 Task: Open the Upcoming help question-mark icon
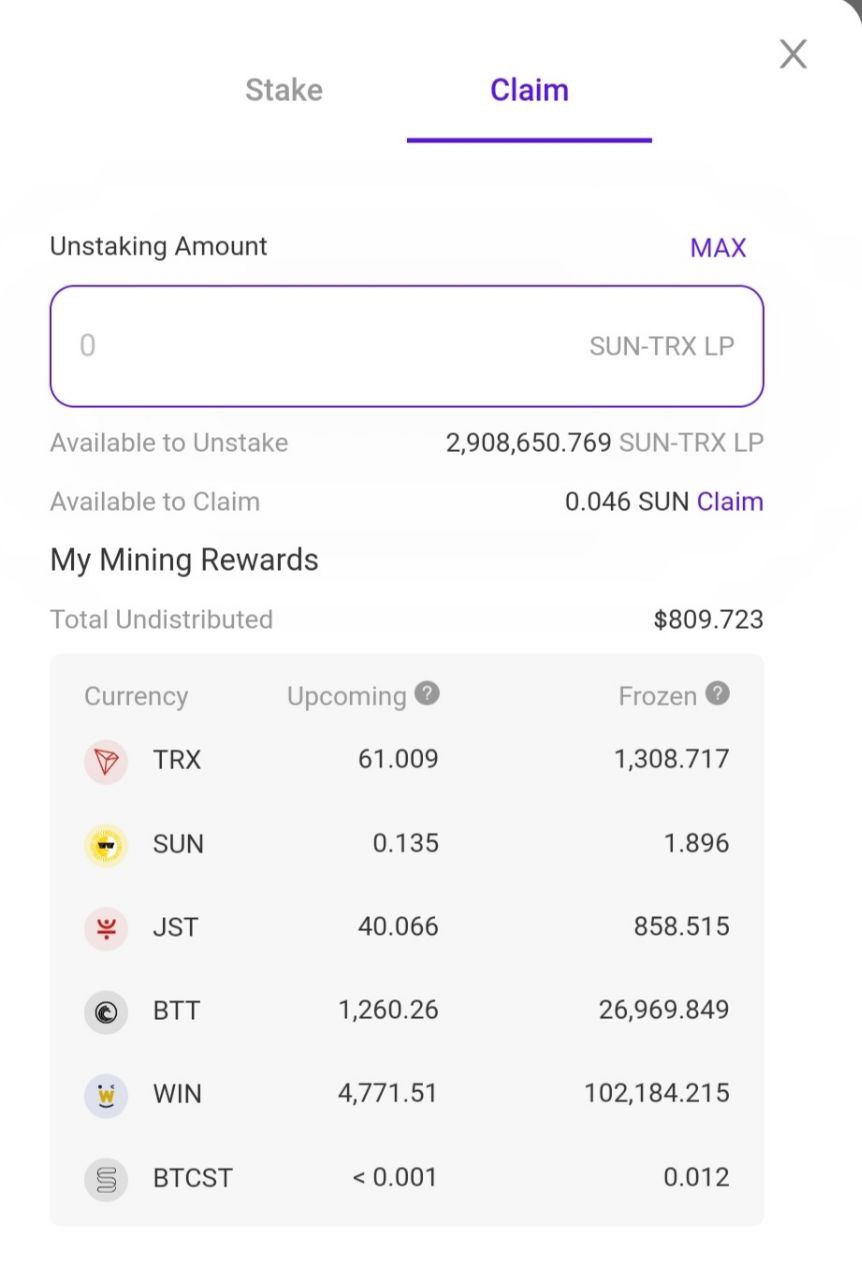tap(427, 693)
